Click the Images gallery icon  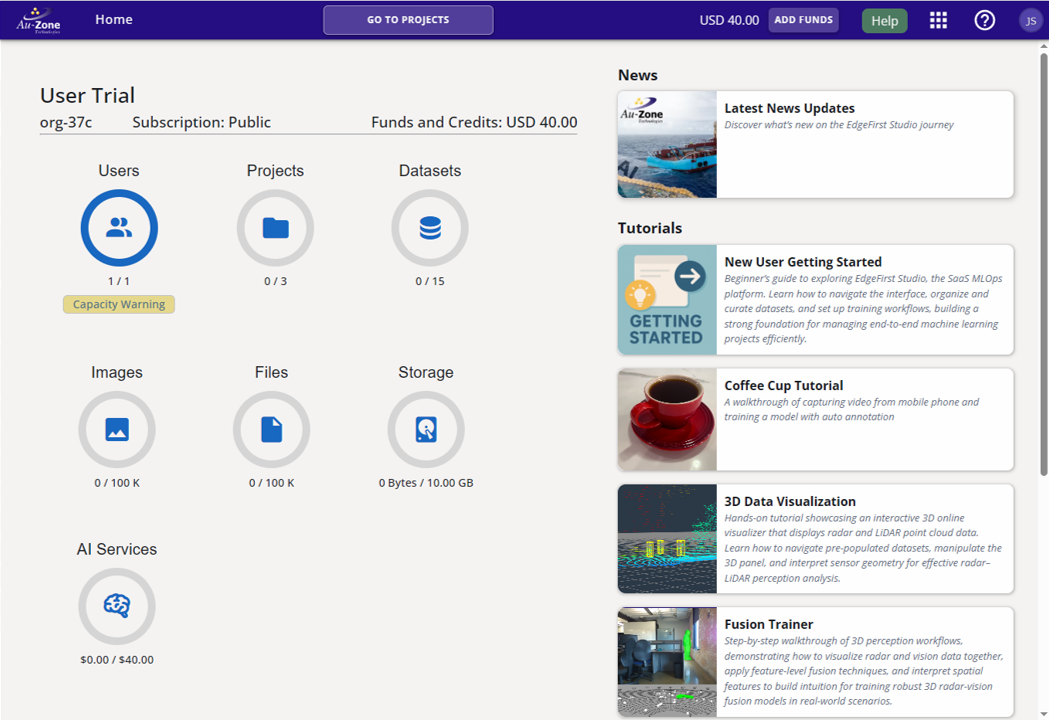point(117,429)
